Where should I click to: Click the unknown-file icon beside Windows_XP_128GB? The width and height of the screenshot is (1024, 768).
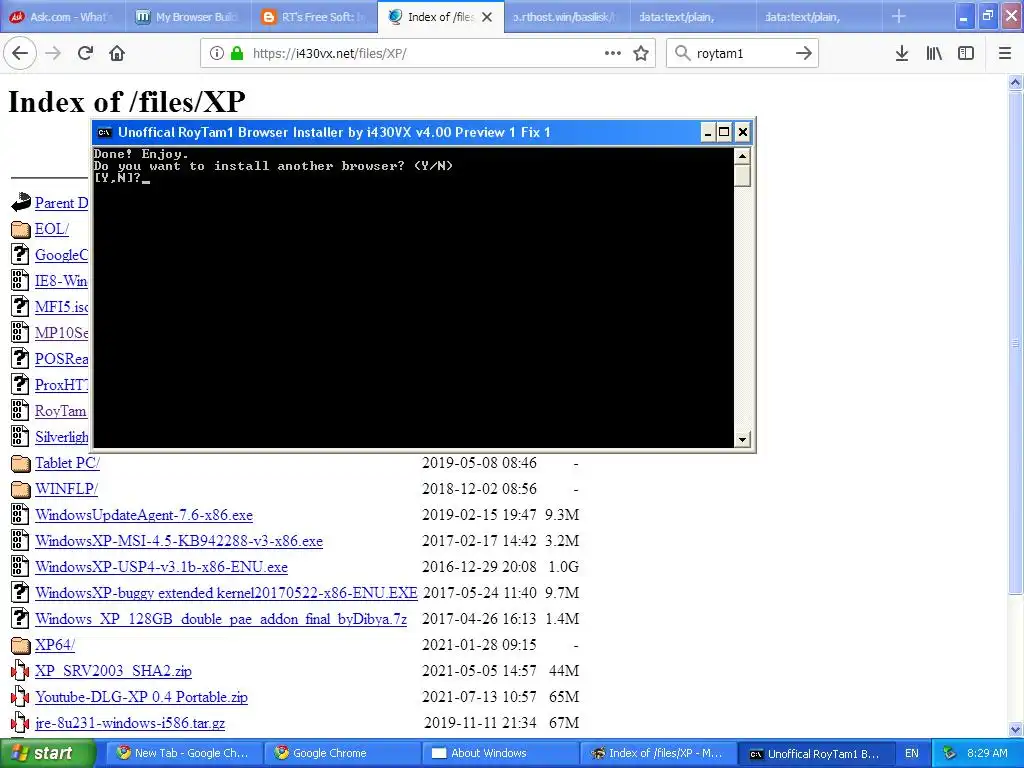(20, 618)
